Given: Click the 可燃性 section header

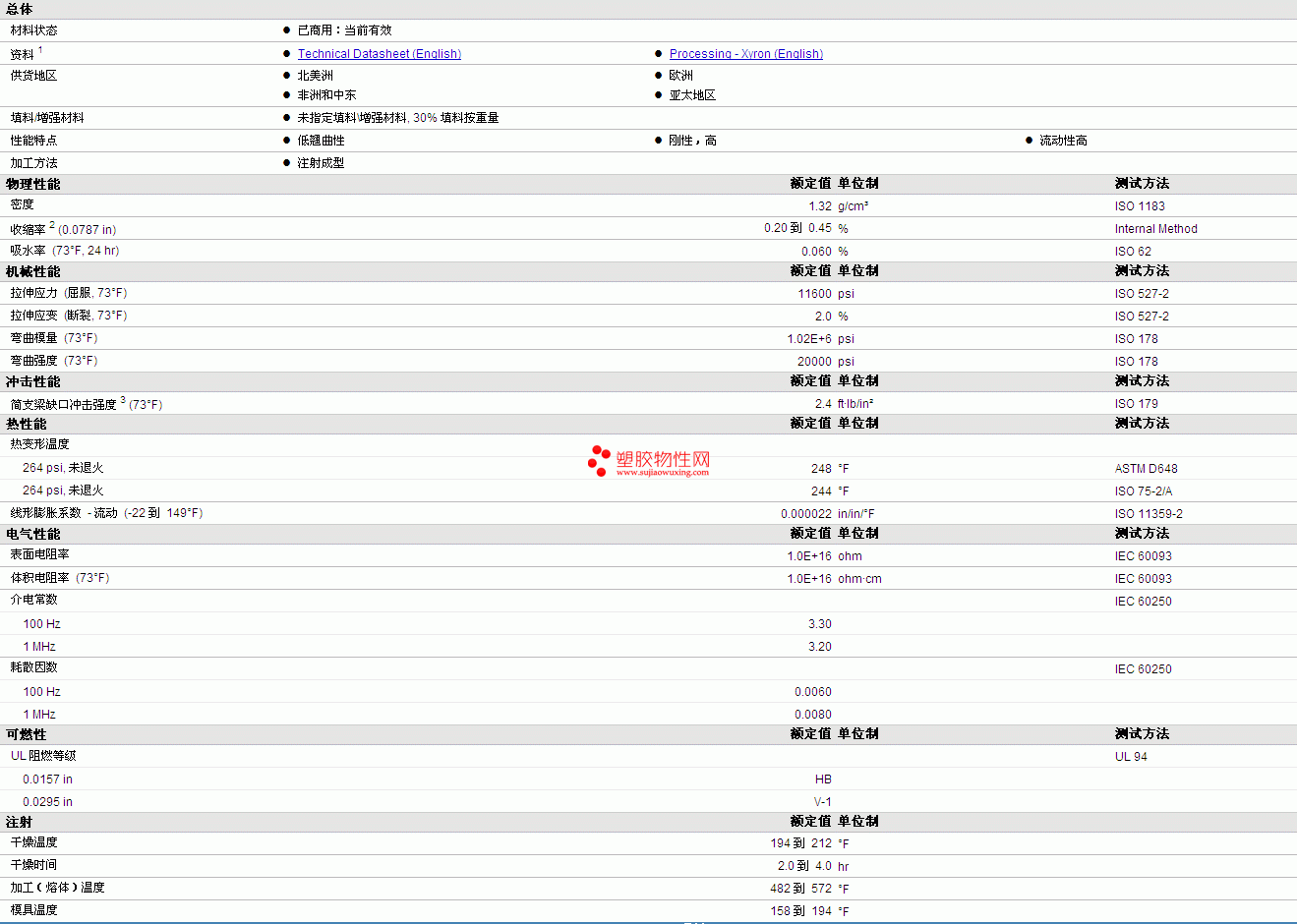Looking at the screenshot, I should [27, 734].
